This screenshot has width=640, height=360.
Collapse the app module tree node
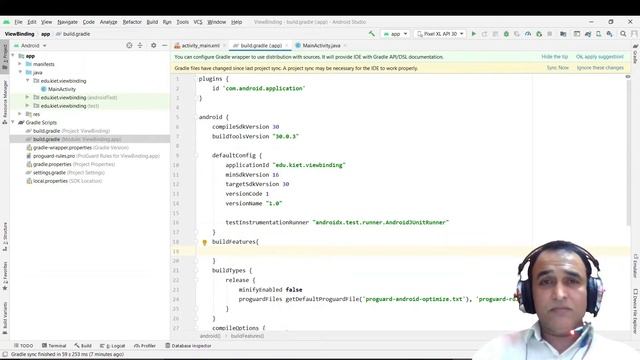click(13, 56)
